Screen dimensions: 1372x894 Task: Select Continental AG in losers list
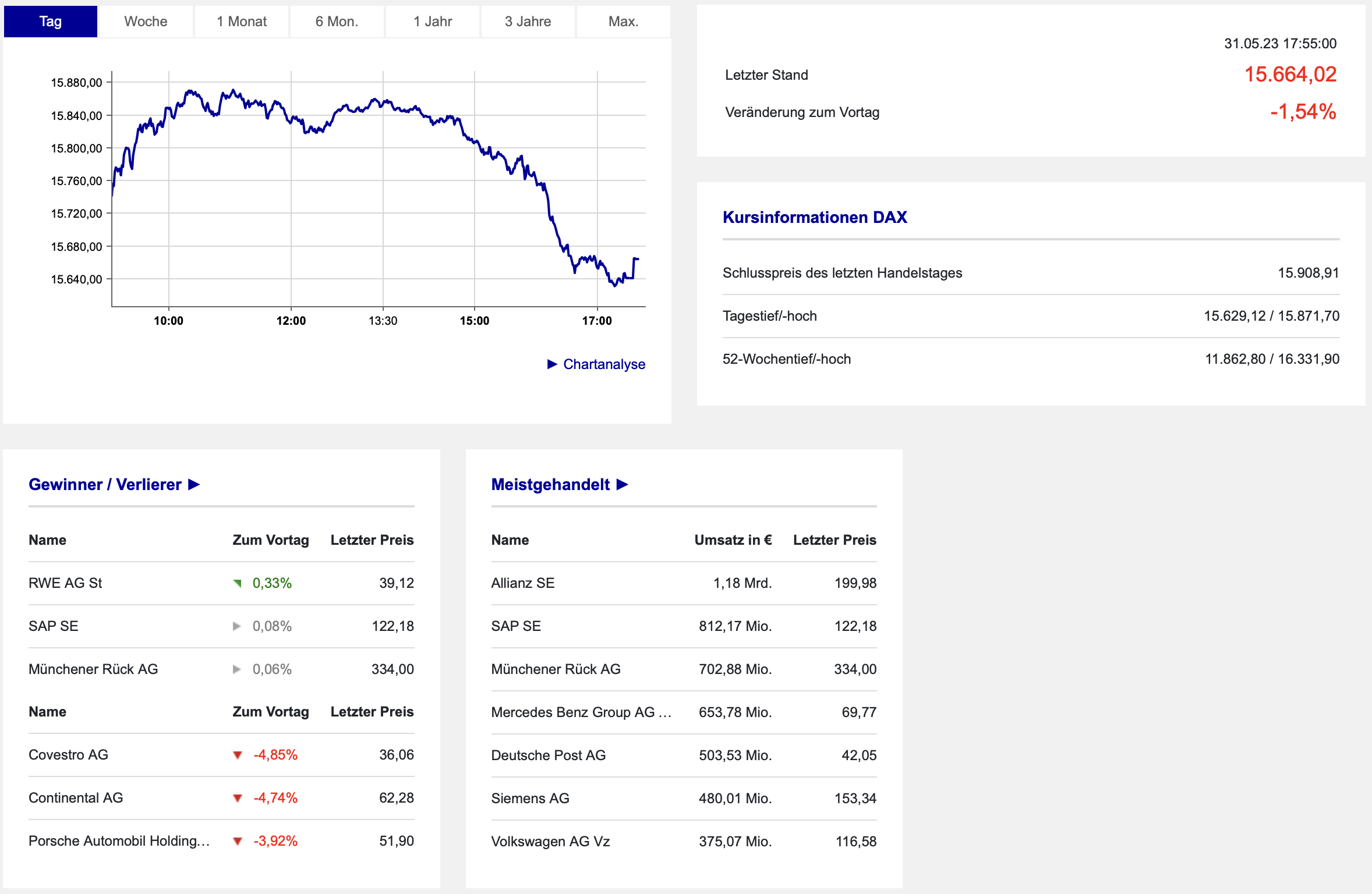pos(76,798)
